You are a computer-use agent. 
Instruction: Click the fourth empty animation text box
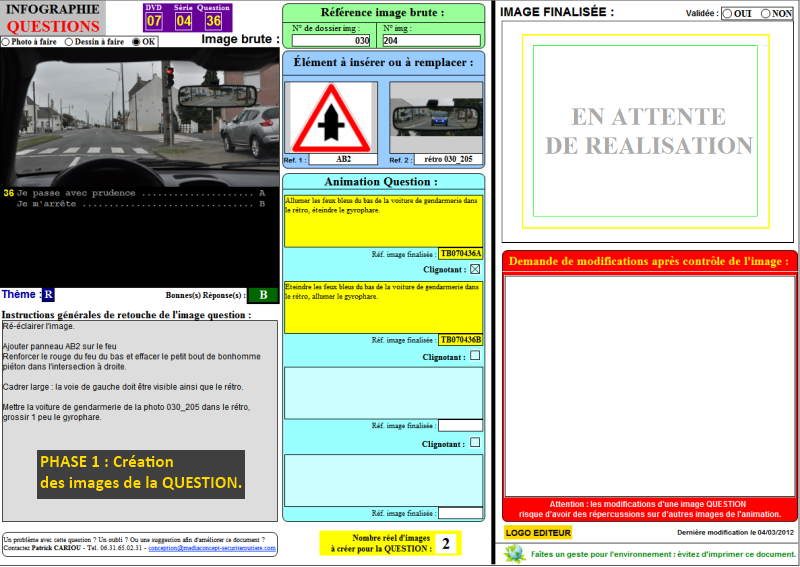[x=383, y=480]
